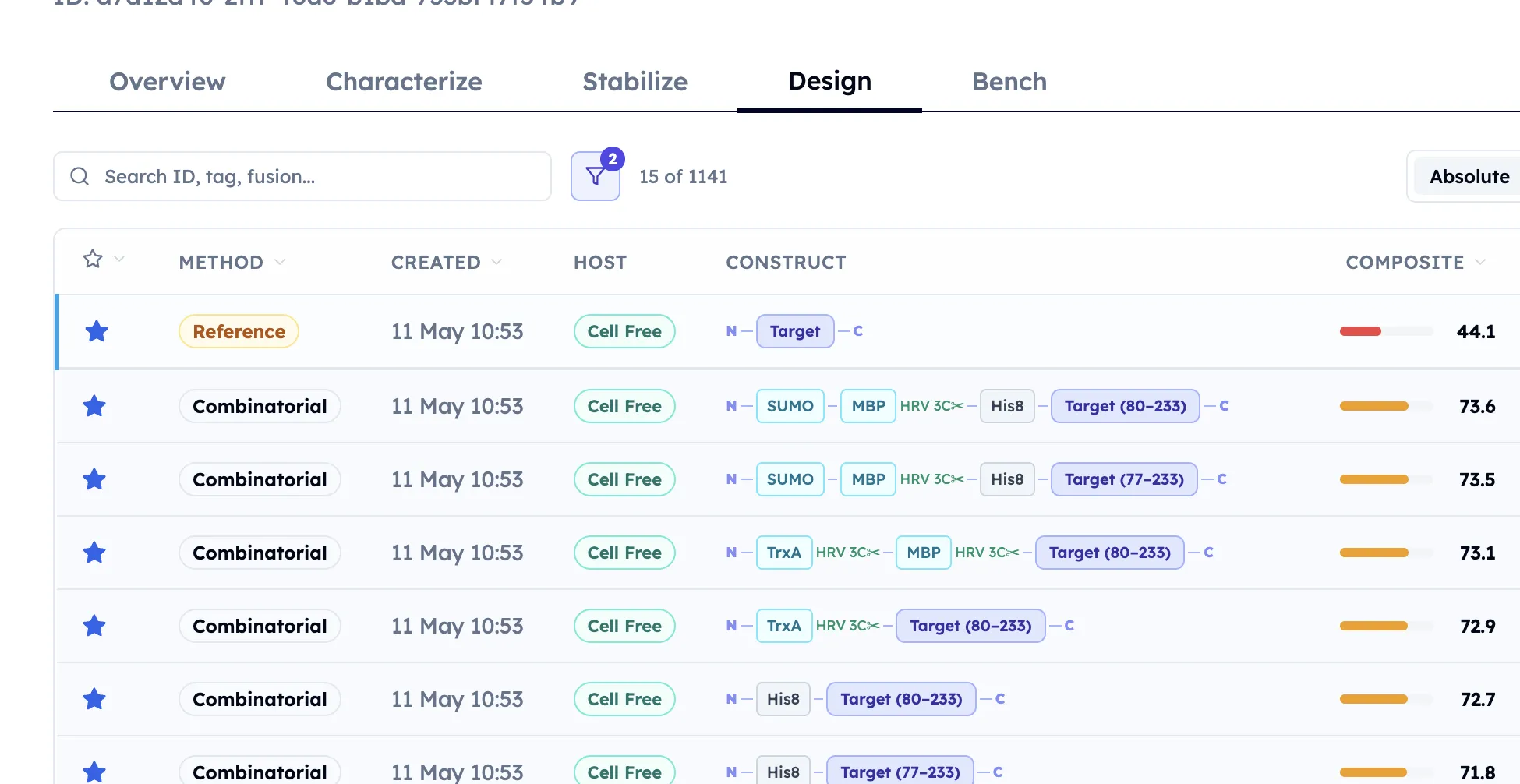
Task: Click Target (80–233) in the 72.9 row
Action: coord(970,626)
